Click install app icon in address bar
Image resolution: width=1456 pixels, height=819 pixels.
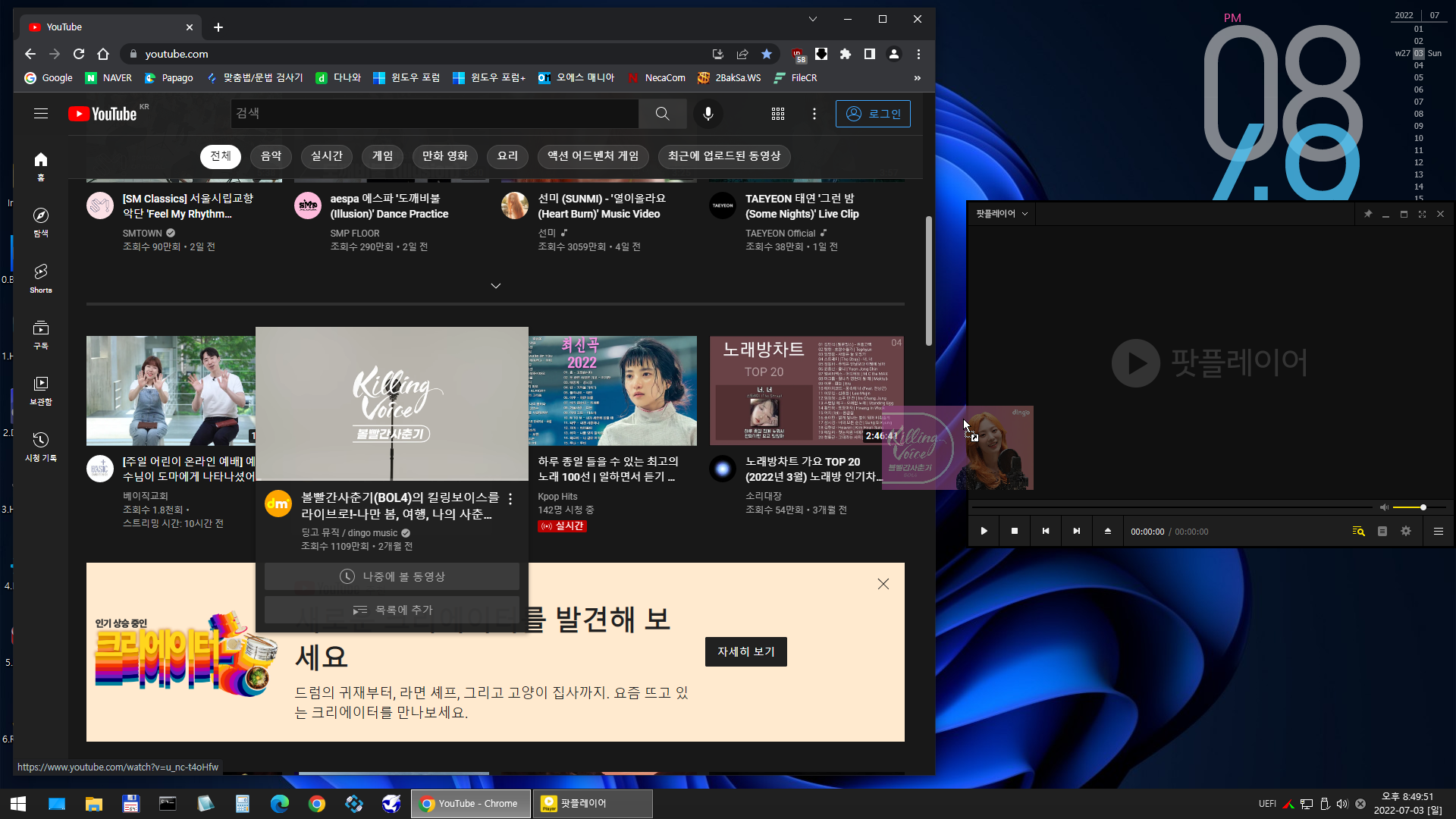pos(717,54)
